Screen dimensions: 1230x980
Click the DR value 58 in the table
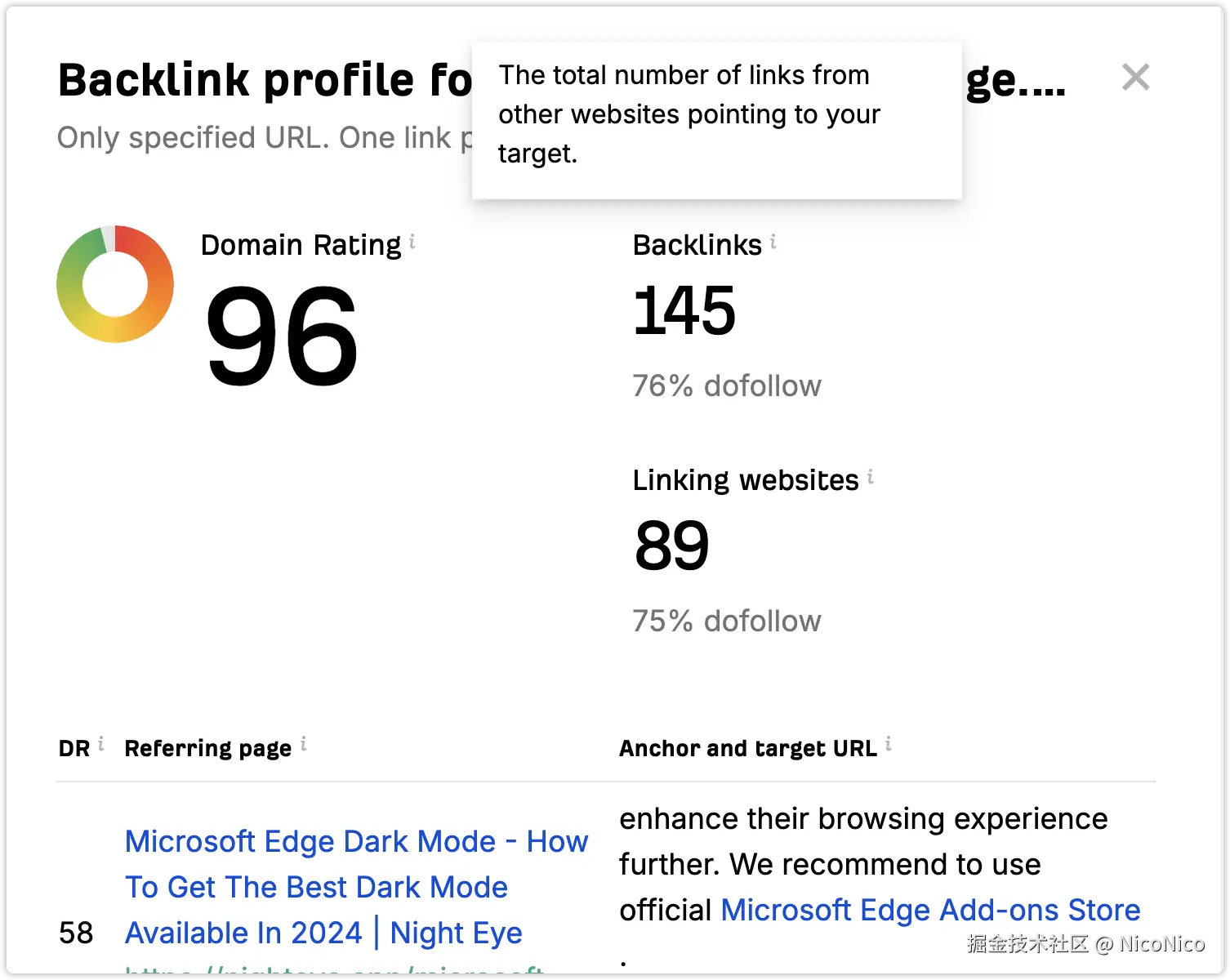(x=76, y=933)
